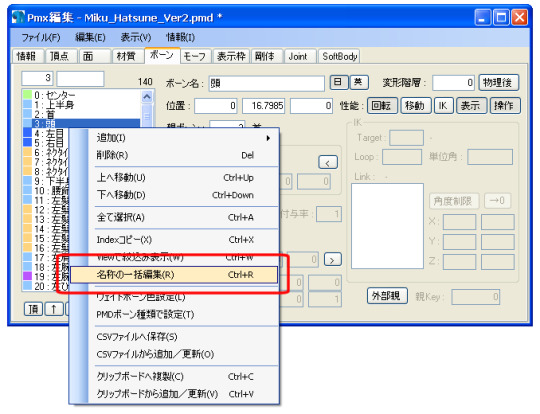The height and width of the screenshot is (414, 540).
Task: Switch to the Joint tab
Action: 299,56
